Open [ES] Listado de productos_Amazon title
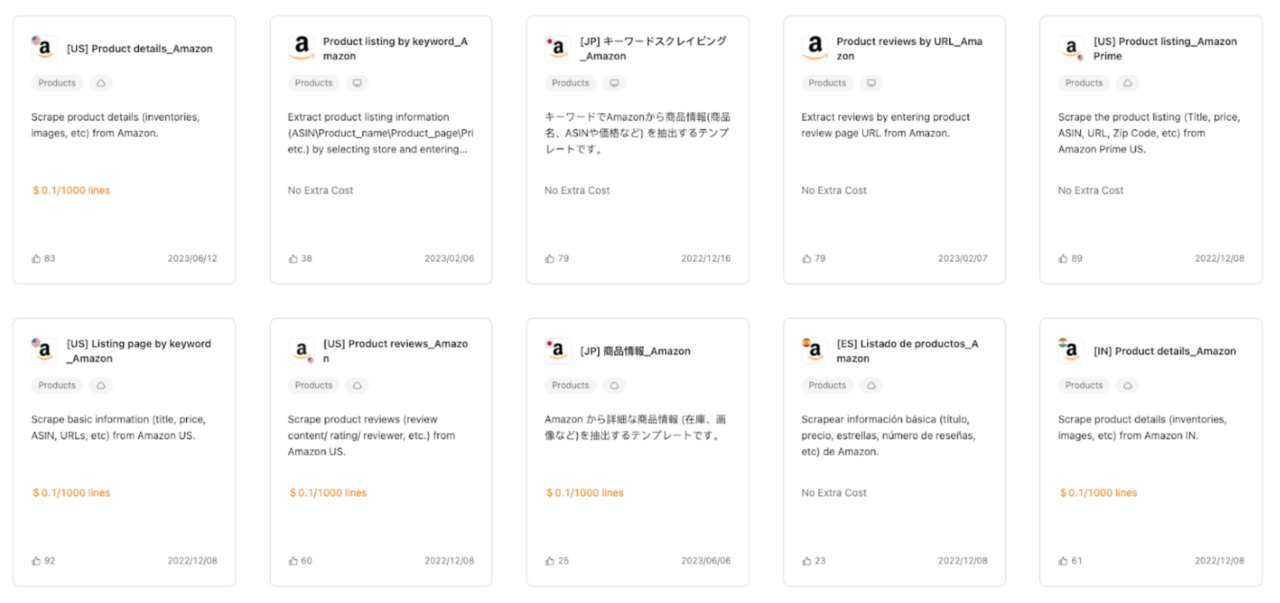Viewport: 1280px width, 603px height. point(907,350)
